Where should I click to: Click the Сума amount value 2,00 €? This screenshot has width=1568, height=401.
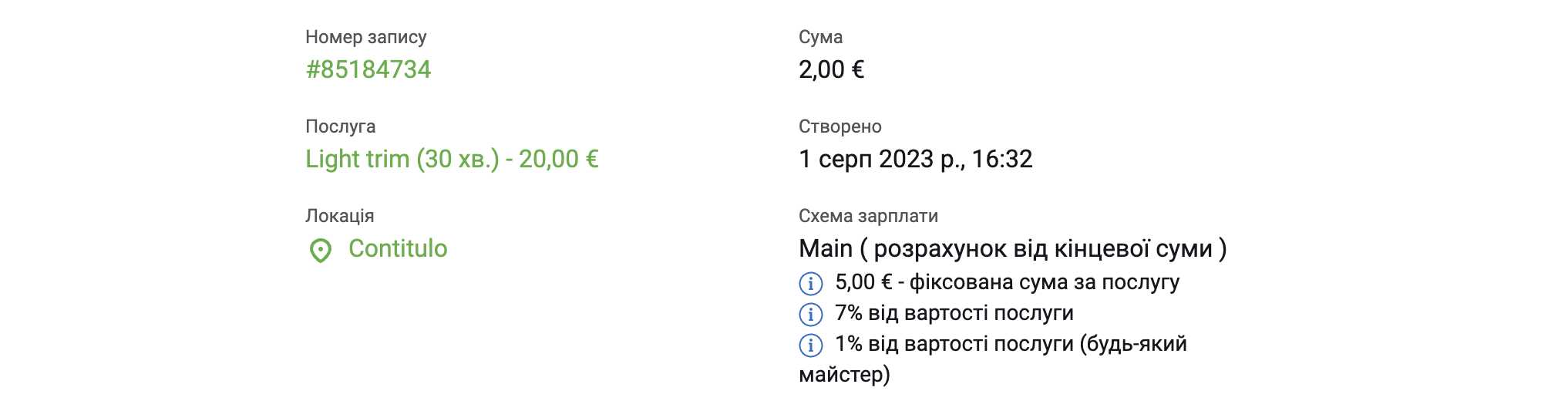(831, 69)
